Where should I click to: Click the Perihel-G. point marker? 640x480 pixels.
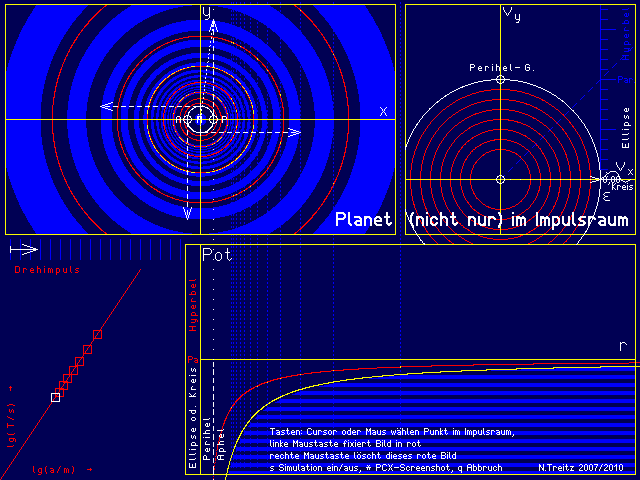pyautogui.click(x=501, y=79)
